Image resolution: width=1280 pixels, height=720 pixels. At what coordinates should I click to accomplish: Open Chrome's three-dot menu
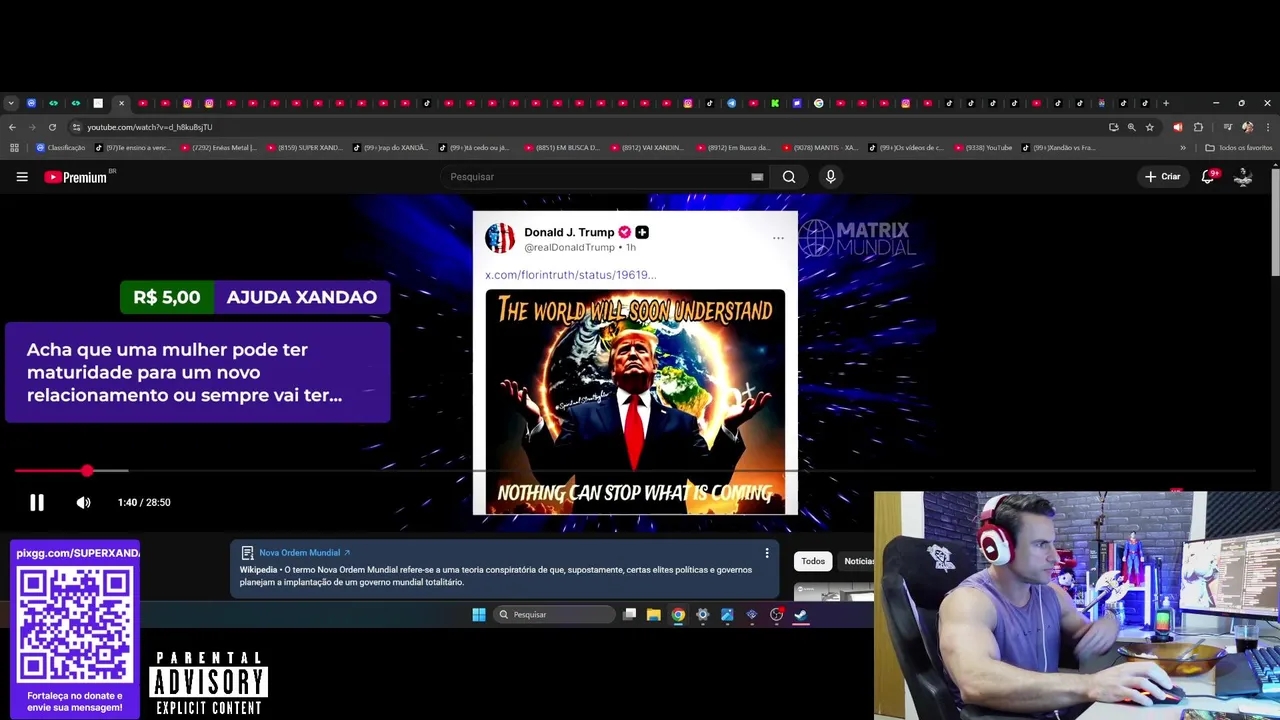pyautogui.click(x=1267, y=127)
